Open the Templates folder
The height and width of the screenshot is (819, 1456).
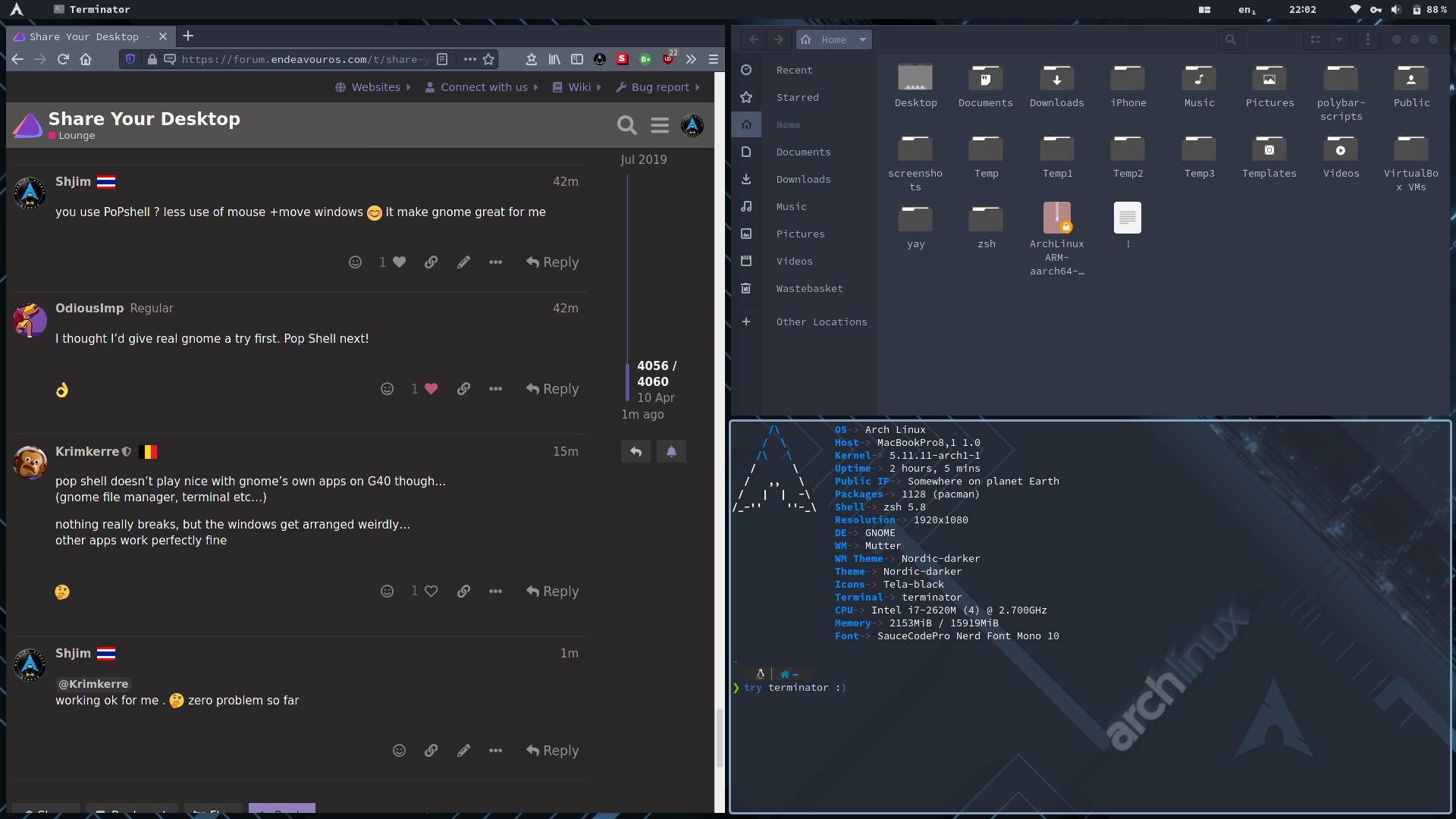coord(1269,157)
